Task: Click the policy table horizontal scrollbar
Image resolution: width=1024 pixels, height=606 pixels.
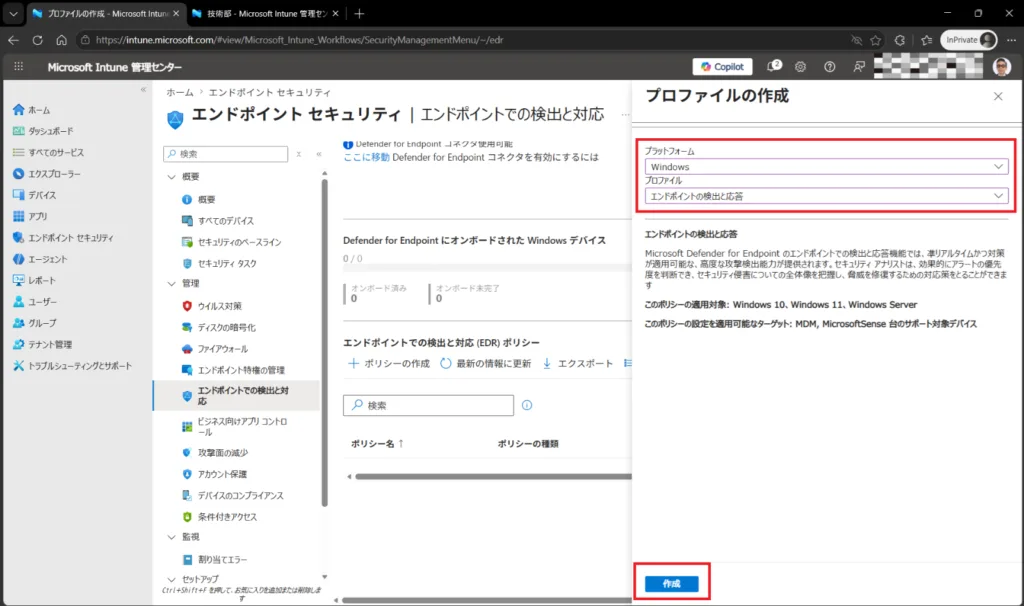Action: click(x=493, y=477)
